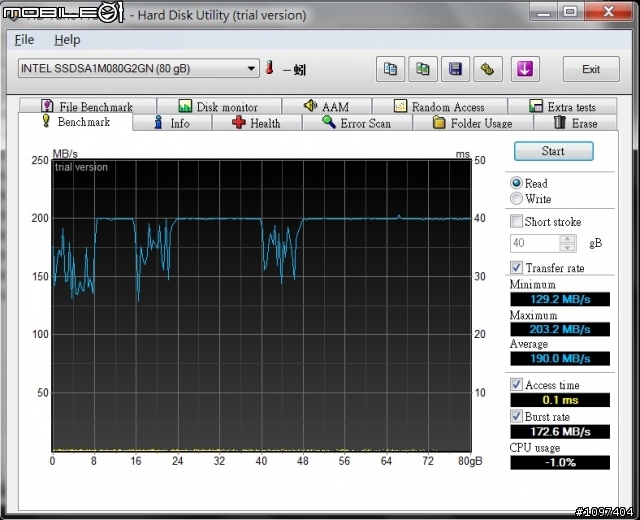Viewport: 640px width, 520px height.
Task: Switch to the Erase tab
Action: coord(576,123)
